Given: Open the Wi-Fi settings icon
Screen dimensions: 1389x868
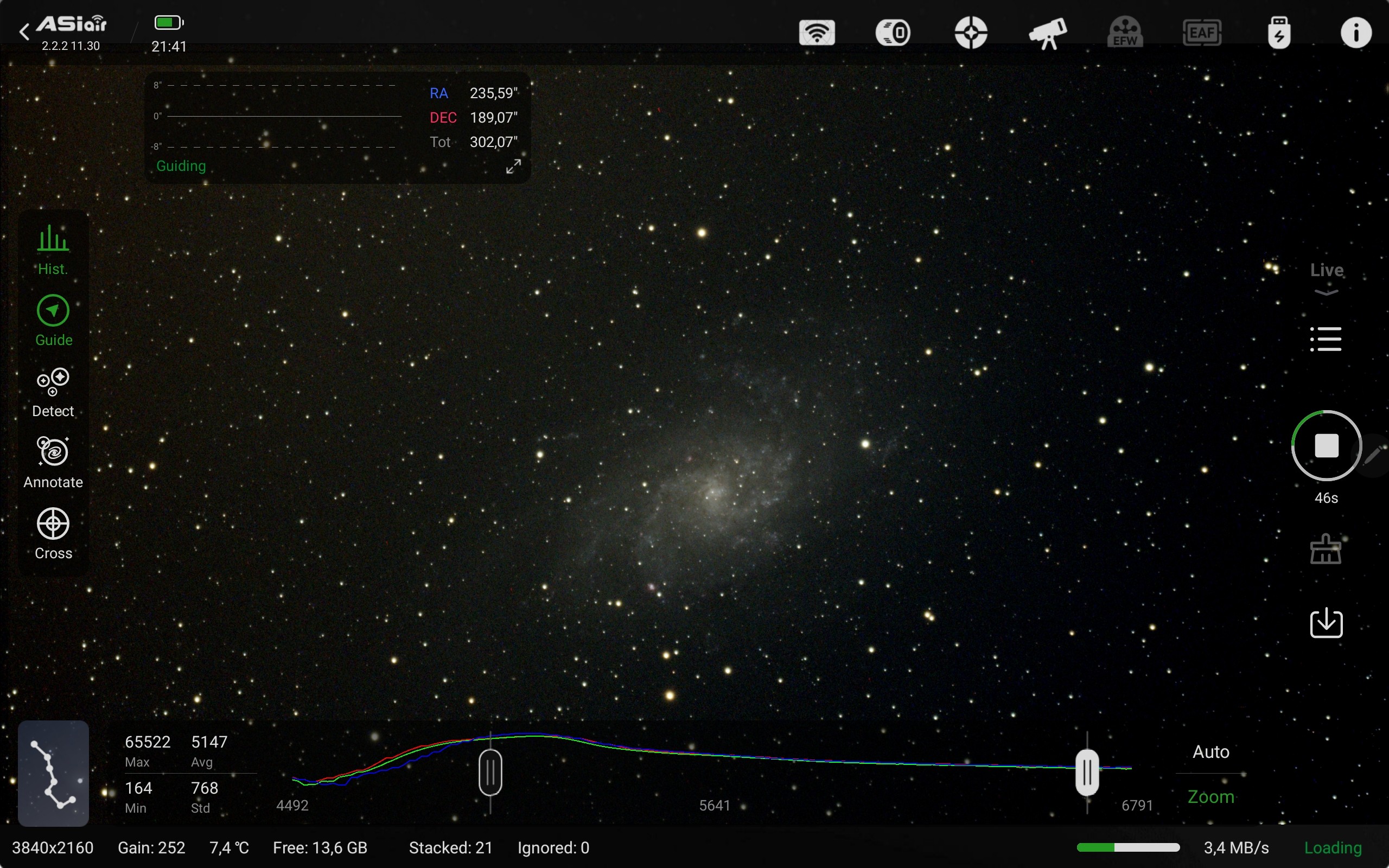Looking at the screenshot, I should [x=817, y=33].
